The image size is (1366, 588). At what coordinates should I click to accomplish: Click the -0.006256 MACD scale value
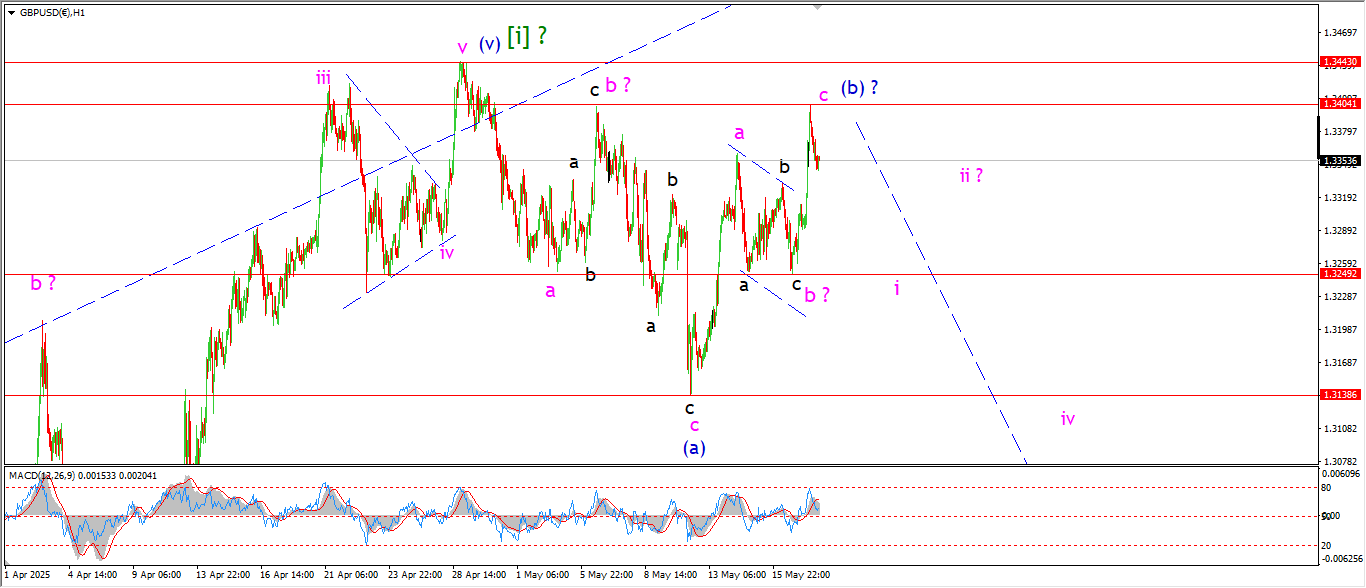coord(1340,558)
